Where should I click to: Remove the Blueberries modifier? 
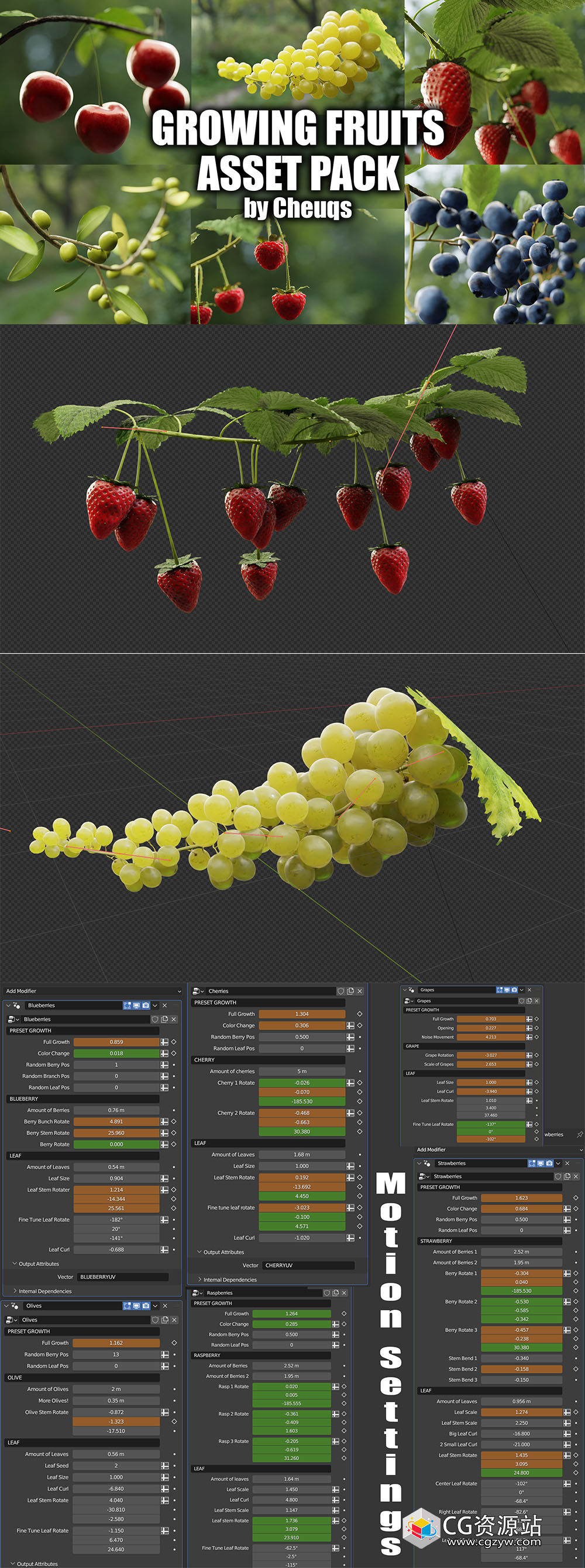point(165,1005)
